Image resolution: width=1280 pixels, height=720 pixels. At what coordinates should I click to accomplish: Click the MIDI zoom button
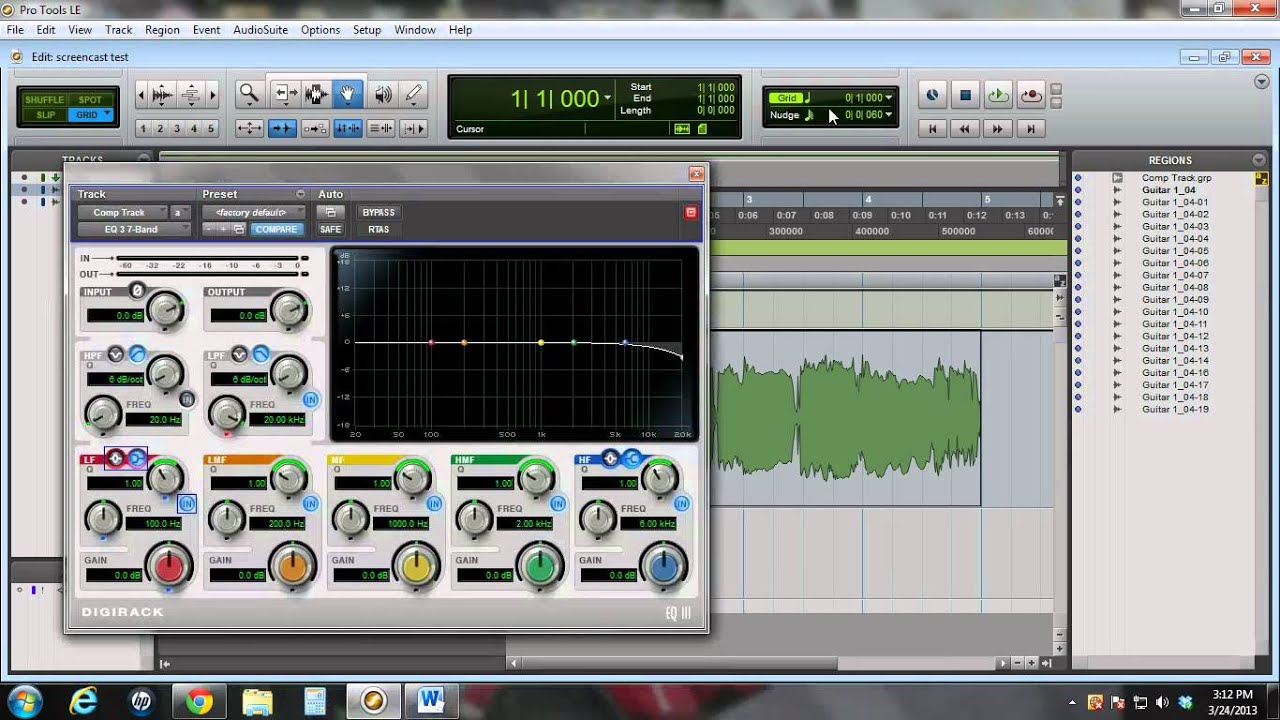(x=190, y=95)
